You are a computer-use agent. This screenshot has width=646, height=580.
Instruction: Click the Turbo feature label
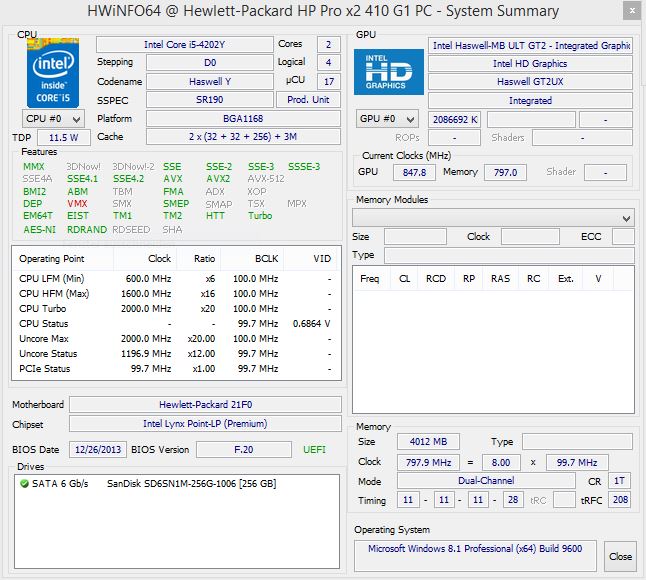[260, 215]
